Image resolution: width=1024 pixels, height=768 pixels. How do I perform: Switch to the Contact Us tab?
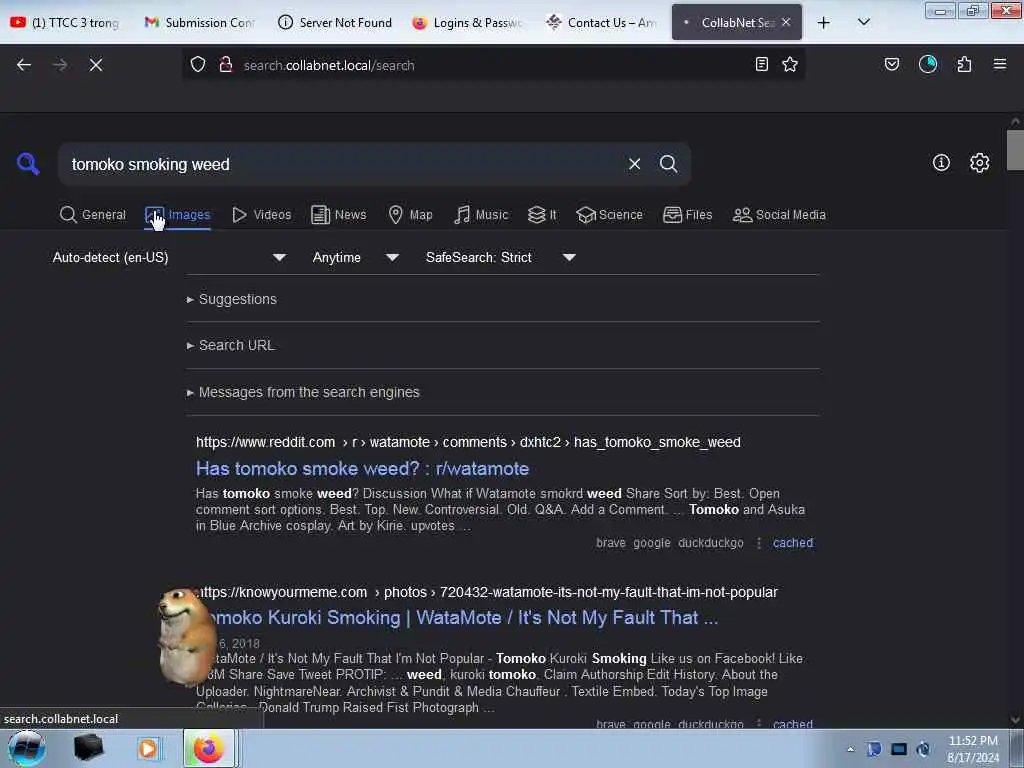click(601, 23)
